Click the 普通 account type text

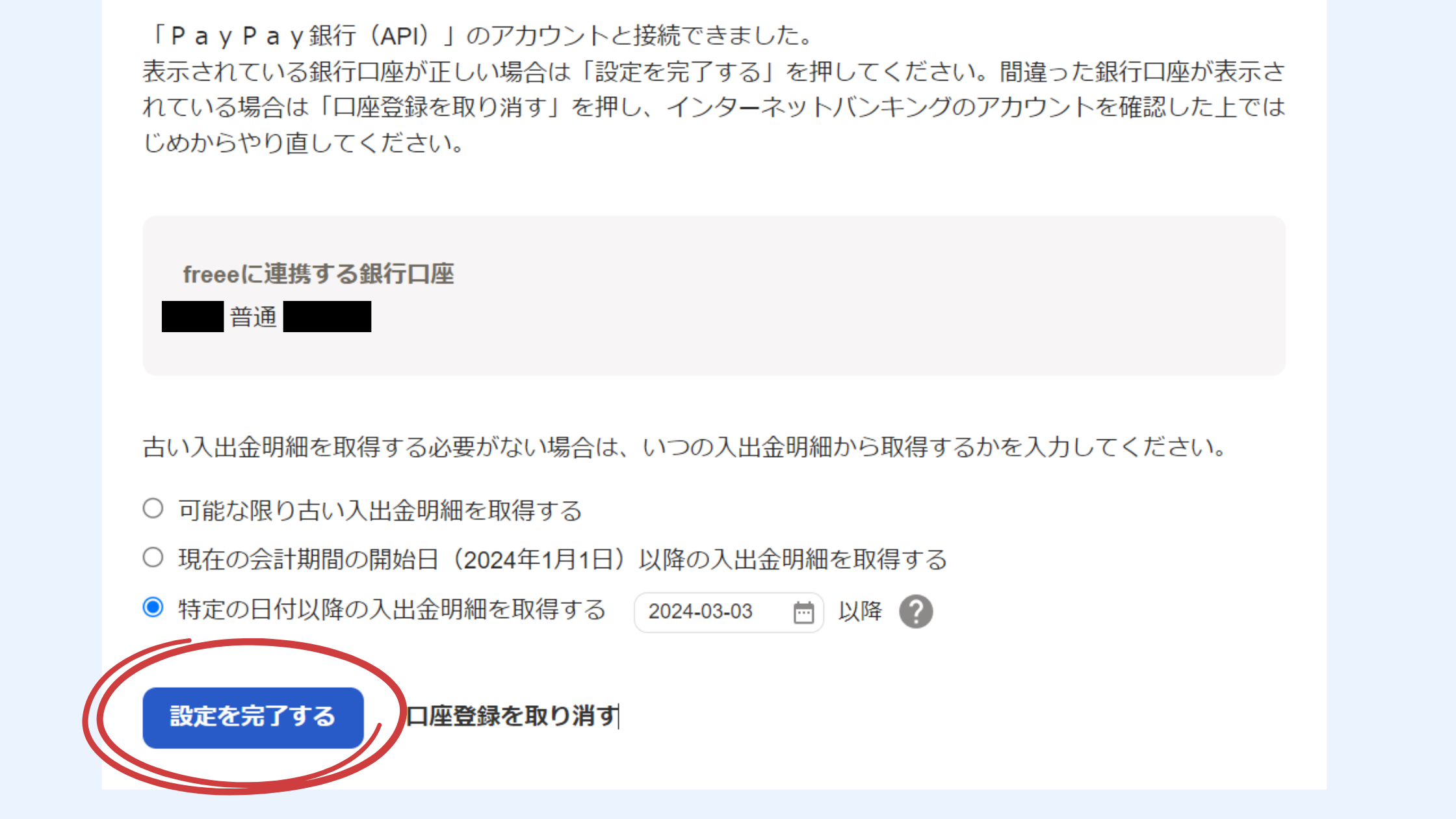pyautogui.click(x=253, y=317)
